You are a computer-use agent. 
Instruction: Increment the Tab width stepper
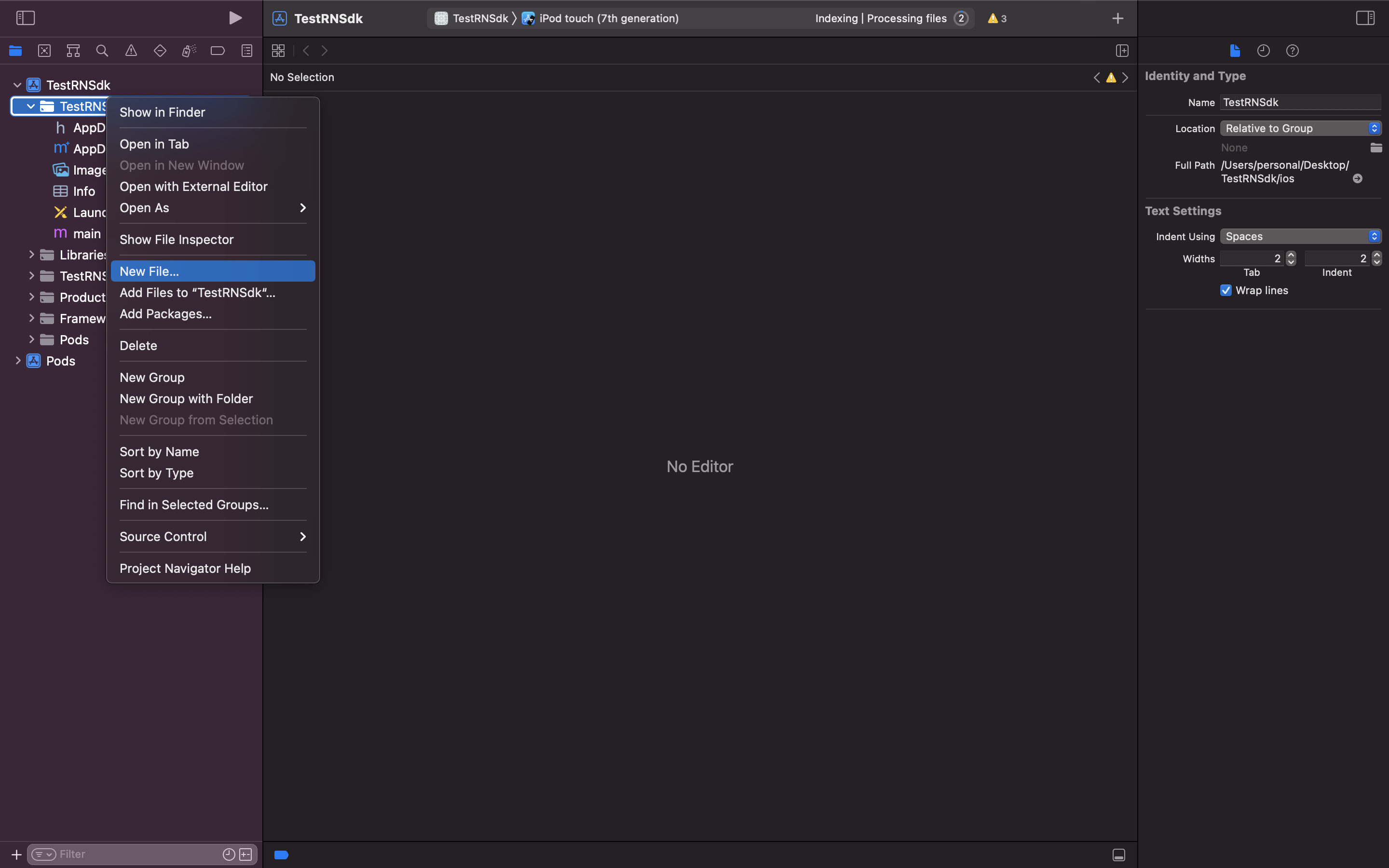click(1291, 255)
